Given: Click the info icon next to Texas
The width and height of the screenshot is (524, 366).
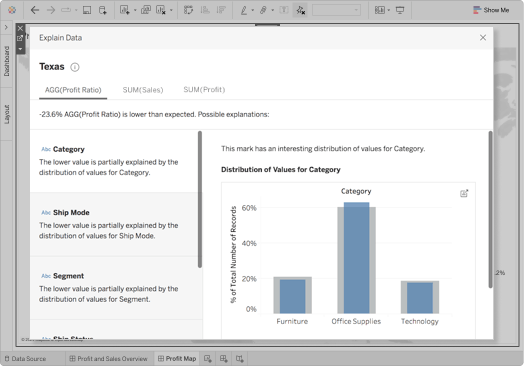Looking at the screenshot, I should (x=75, y=67).
